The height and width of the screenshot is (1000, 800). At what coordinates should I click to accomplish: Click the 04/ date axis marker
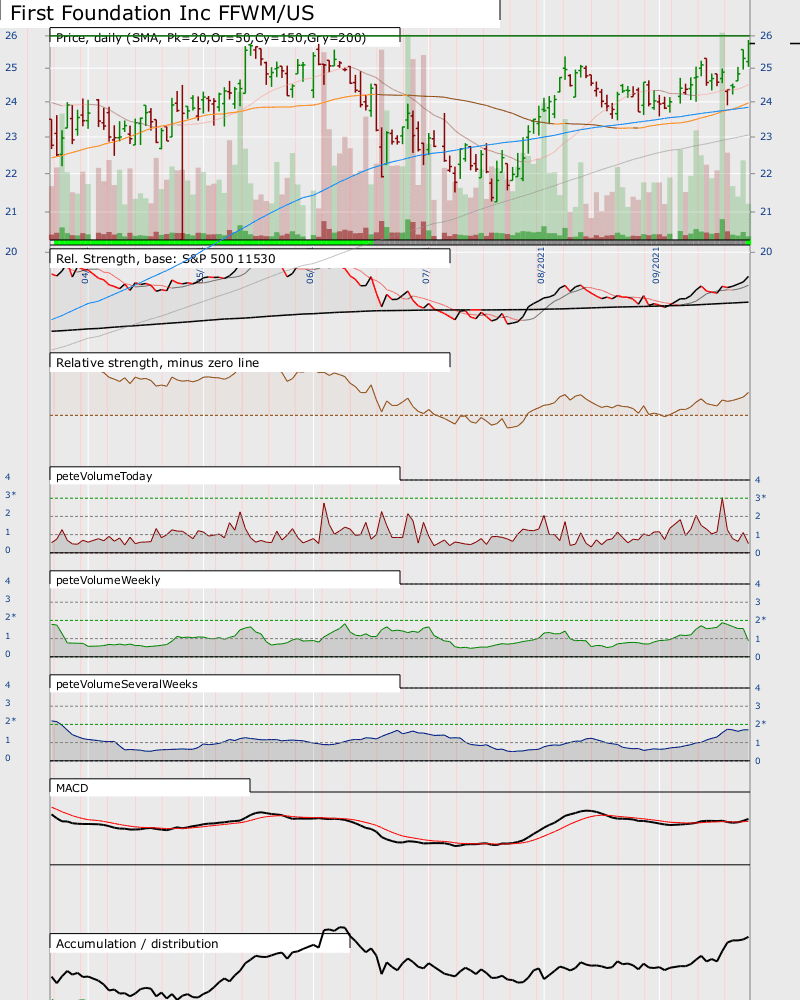85,276
